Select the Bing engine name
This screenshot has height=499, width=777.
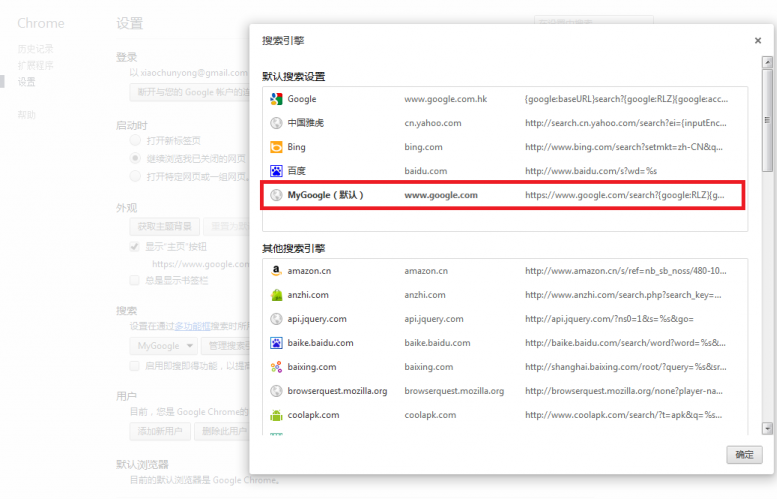296,147
